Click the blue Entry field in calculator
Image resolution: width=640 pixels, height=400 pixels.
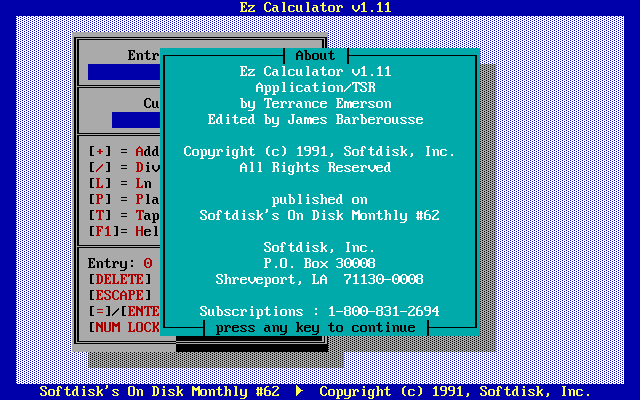click(124, 72)
